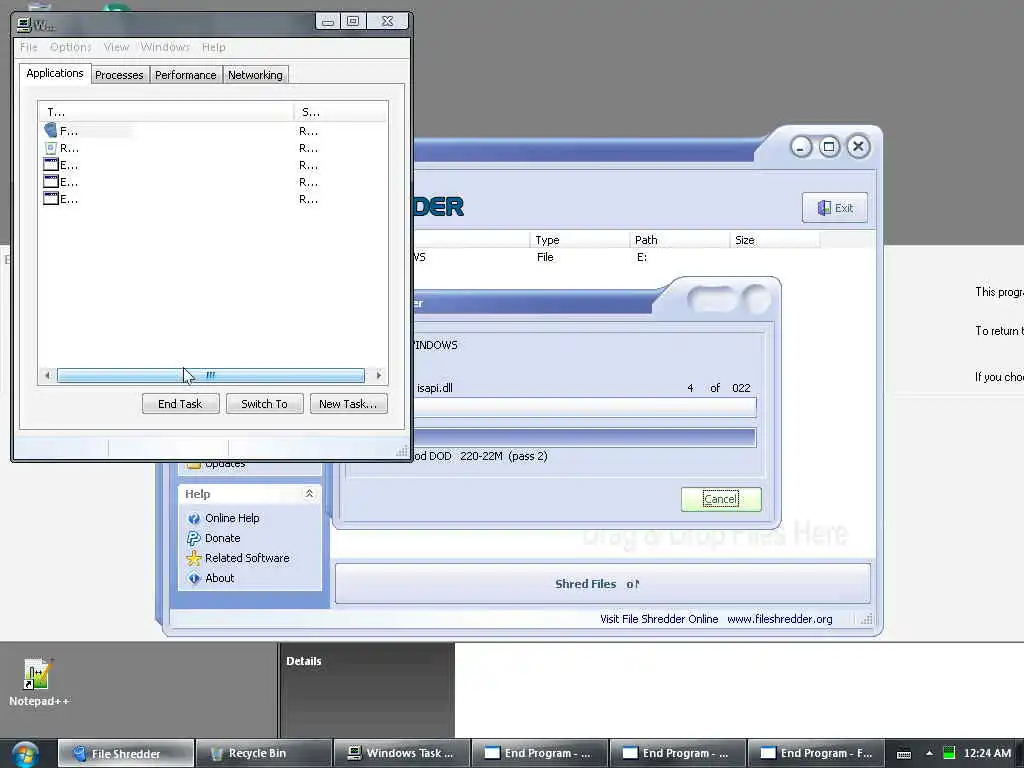Switch to Recycle Bin on the taskbar

(x=264, y=754)
